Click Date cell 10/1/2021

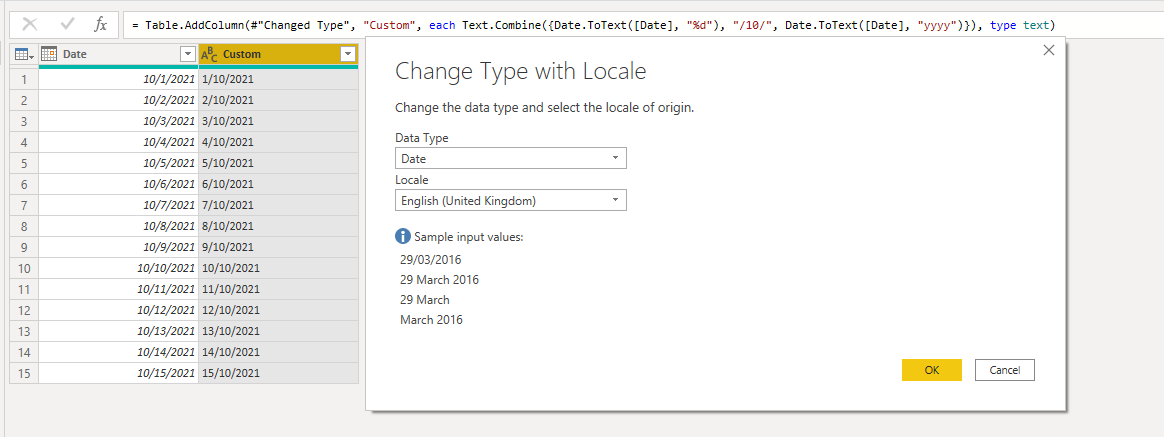click(x=119, y=79)
